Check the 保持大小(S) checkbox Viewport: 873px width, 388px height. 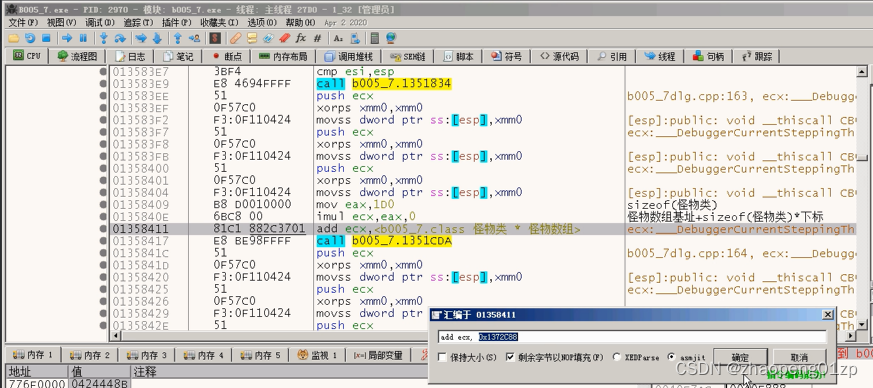pyautogui.click(x=443, y=357)
